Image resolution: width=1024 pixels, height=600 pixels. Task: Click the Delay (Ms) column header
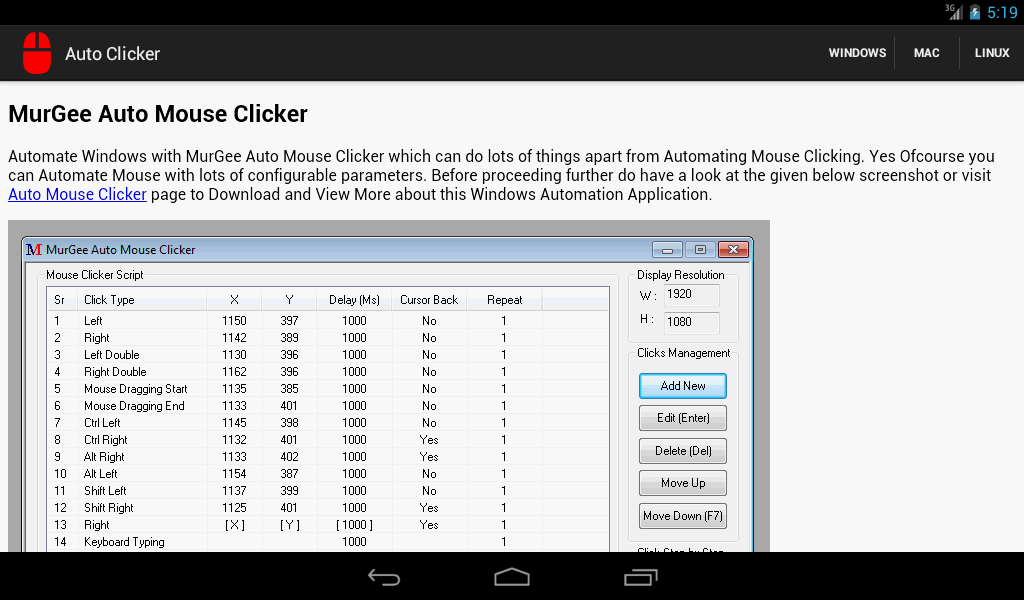pos(354,300)
